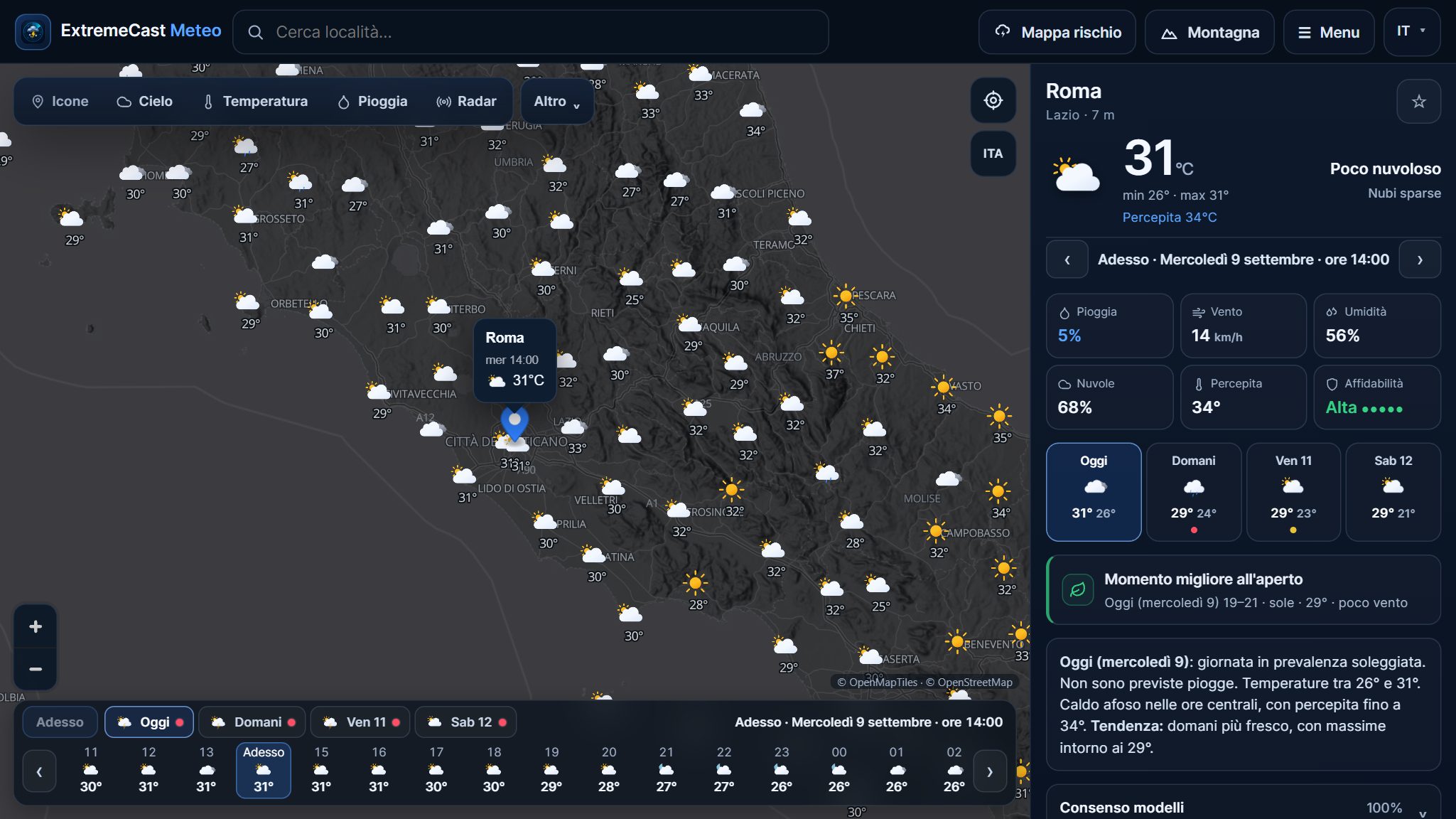
Task: Go to next time with right chevron in panel
Action: (1420, 259)
